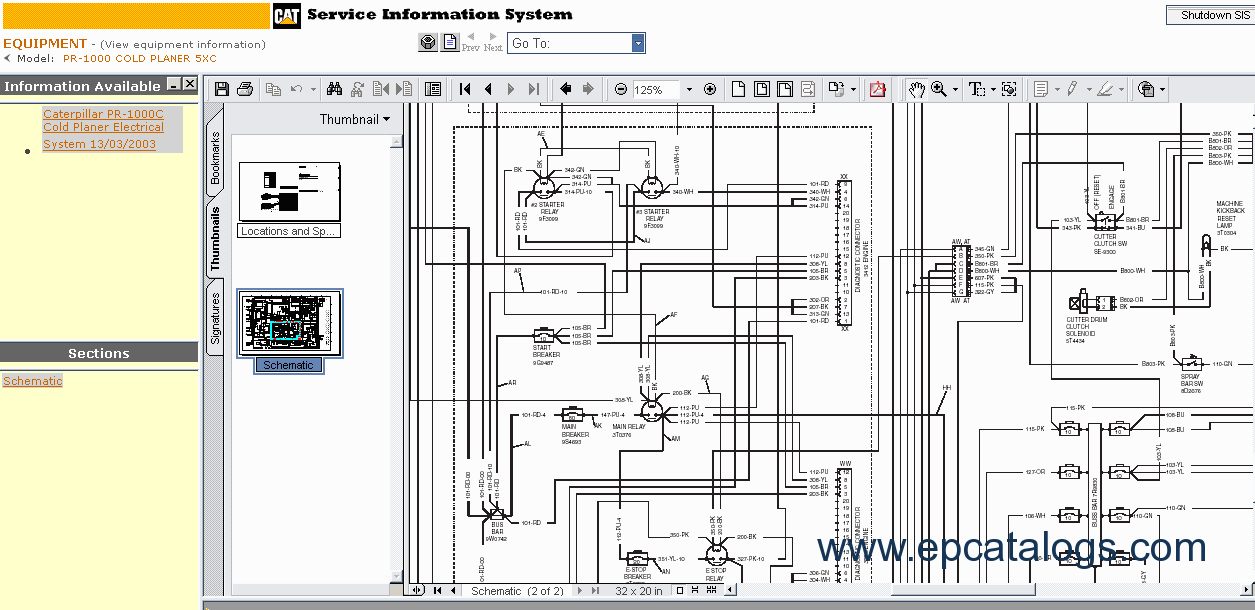Print the schematic document
Viewport: 1255px width, 610px height.
click(x=245, y=89)
